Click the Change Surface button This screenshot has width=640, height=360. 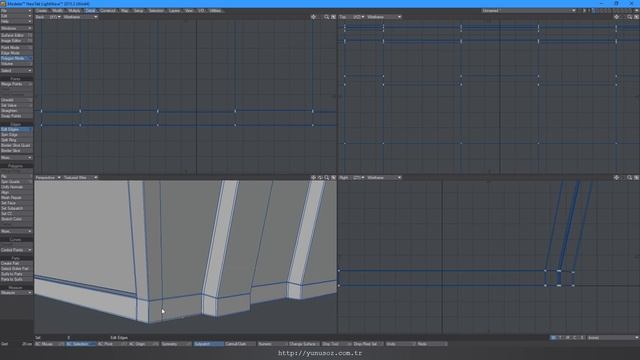click(304, 344)
